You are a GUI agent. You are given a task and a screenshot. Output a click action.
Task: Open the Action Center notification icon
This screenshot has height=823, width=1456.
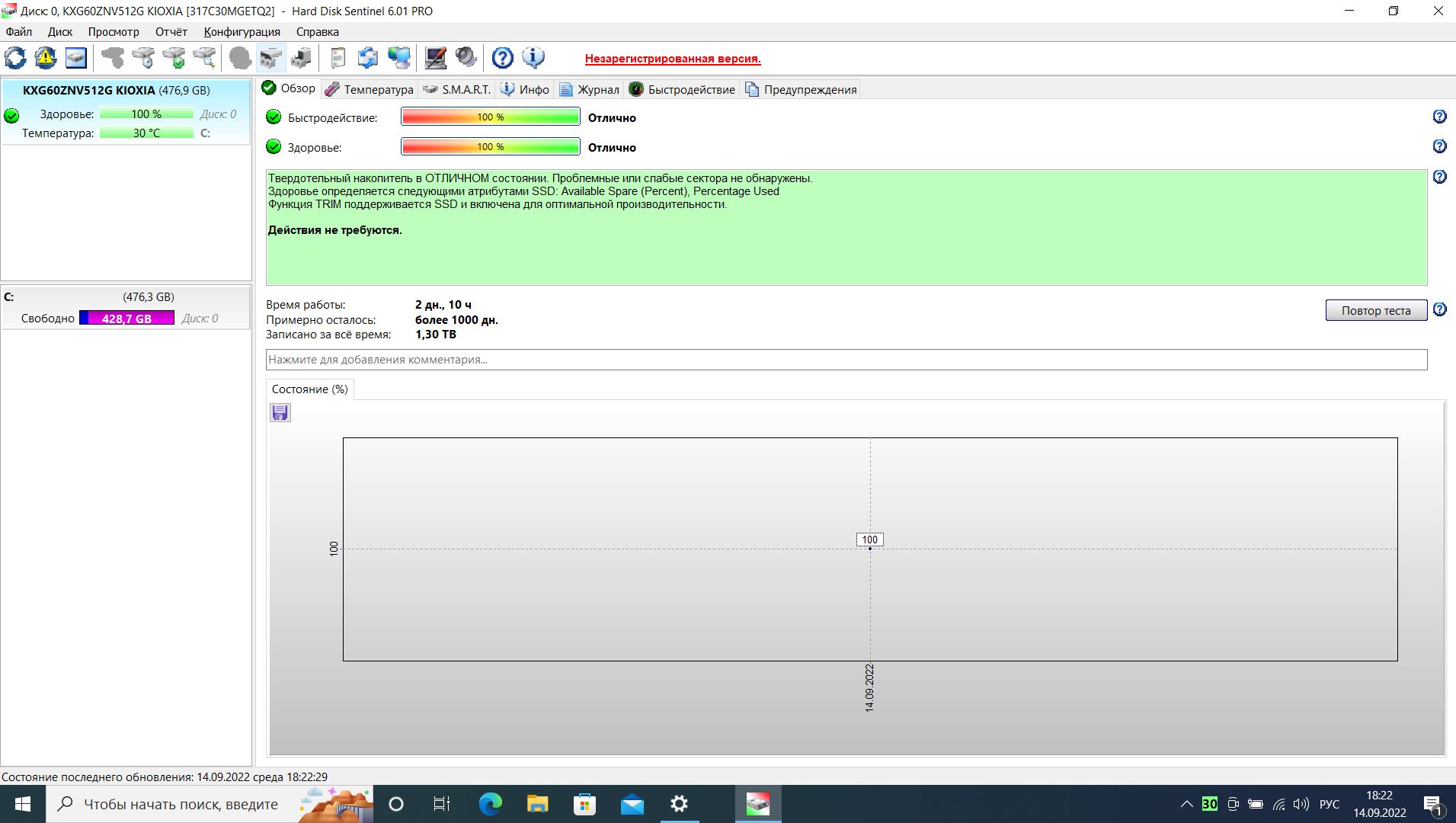click(x=1432, y=804)
